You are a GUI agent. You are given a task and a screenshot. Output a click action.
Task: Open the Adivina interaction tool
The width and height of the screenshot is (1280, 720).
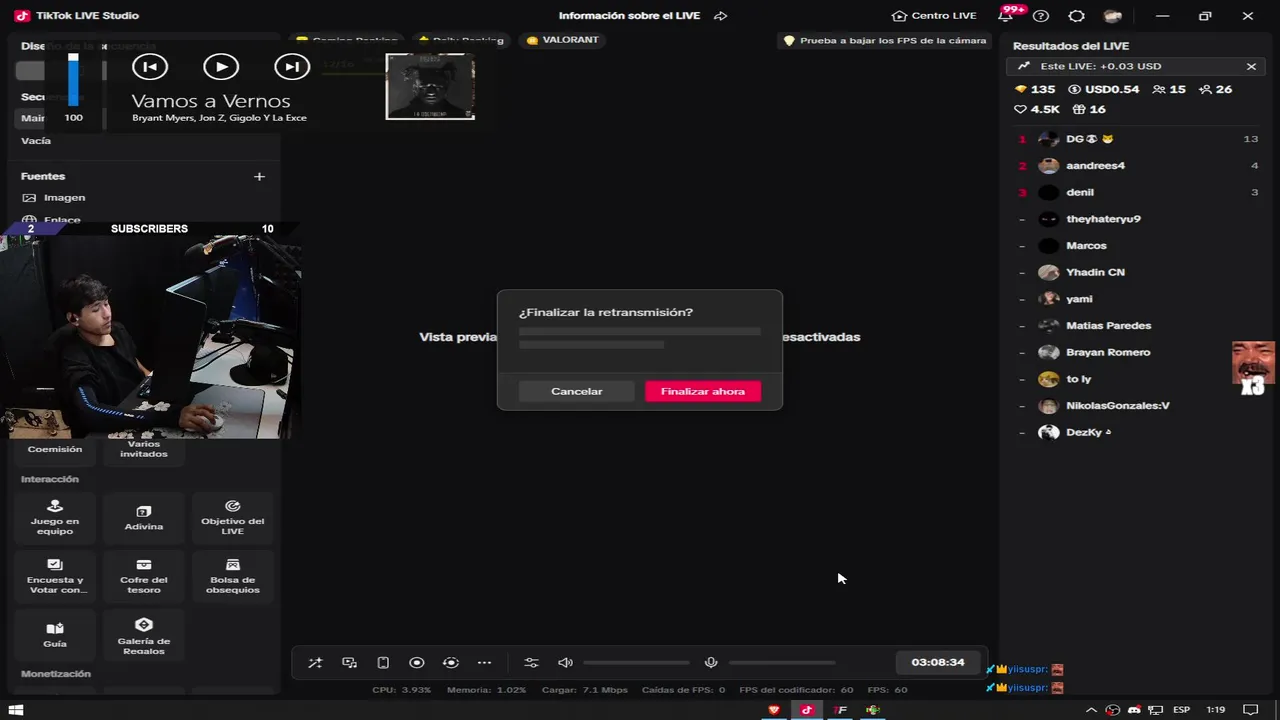tap(144, 519)
